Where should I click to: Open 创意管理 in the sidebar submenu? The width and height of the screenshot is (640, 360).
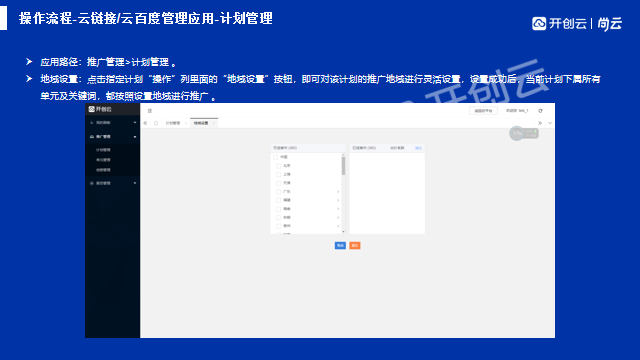pyautogui.click(x=103, y=170)
